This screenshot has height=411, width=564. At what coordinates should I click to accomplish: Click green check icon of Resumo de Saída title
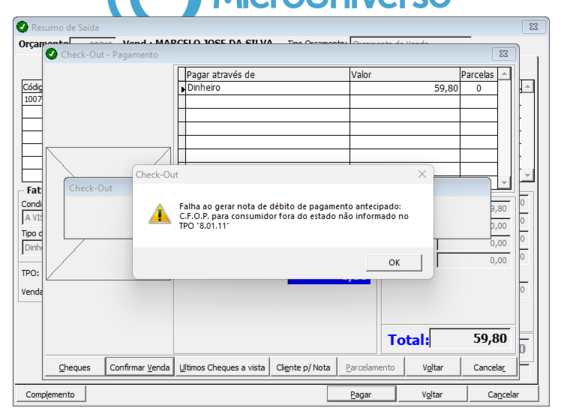pyautogui.click(x=22, y=27)
